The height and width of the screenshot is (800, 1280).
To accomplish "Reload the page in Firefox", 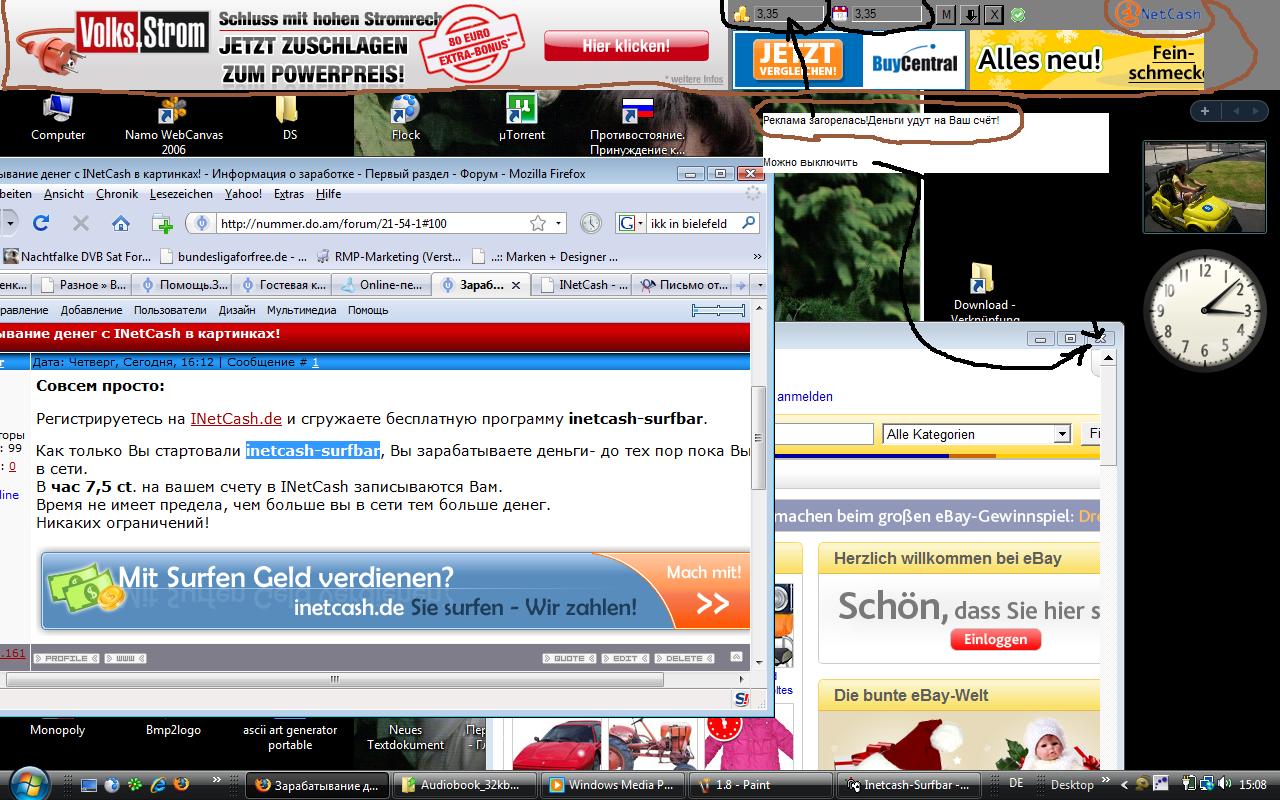I will (x=41, y=223).
